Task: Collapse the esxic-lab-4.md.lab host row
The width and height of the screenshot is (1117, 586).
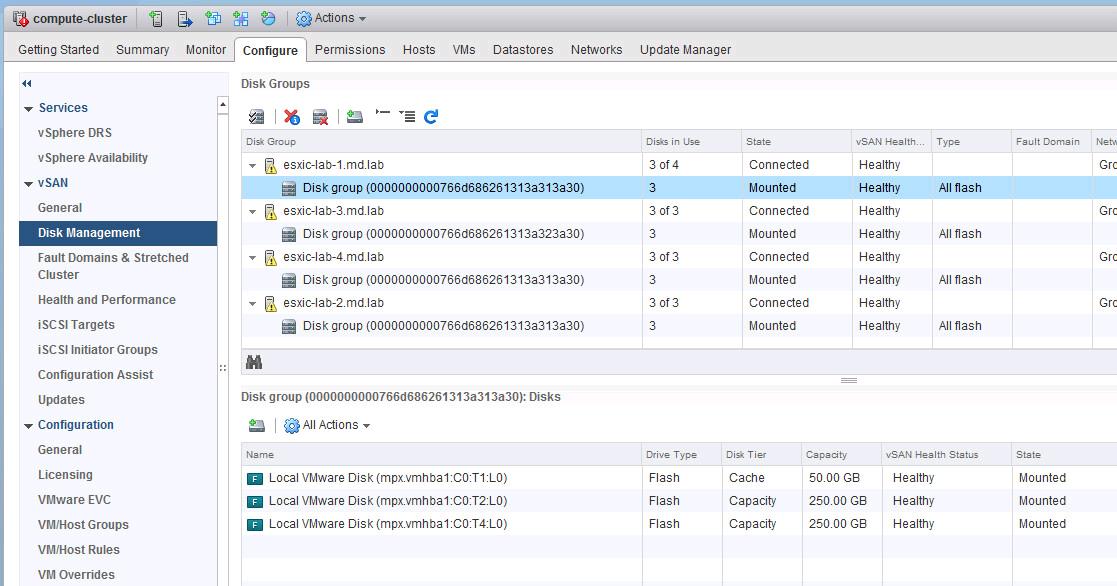Action: pos(252,257)
